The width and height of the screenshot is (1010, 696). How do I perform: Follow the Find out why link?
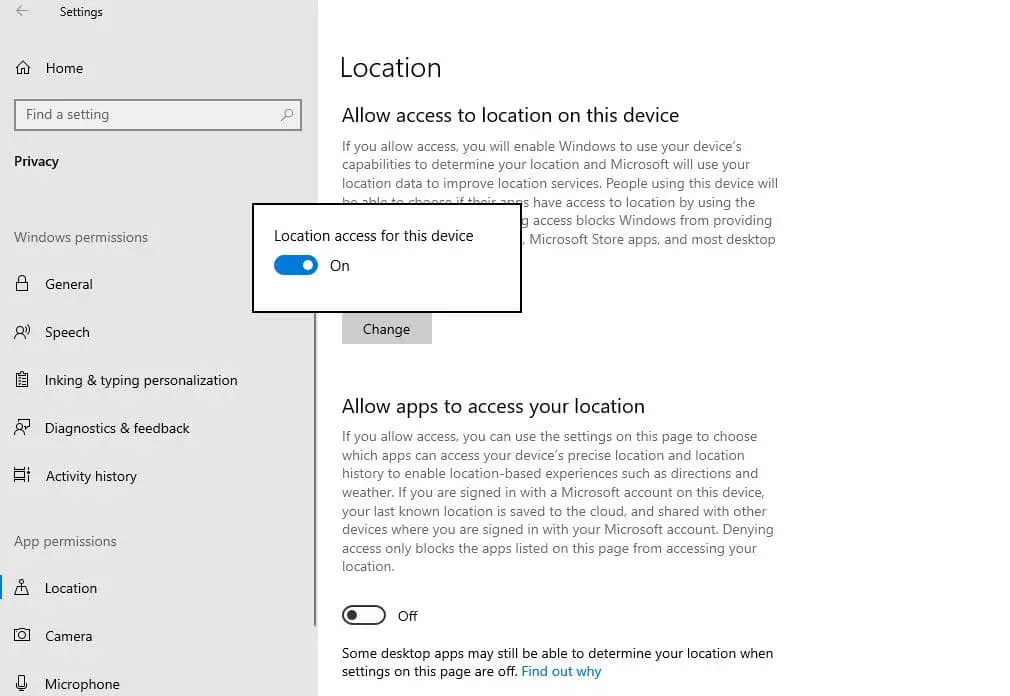pyautogui.click(x=560, y=671)
